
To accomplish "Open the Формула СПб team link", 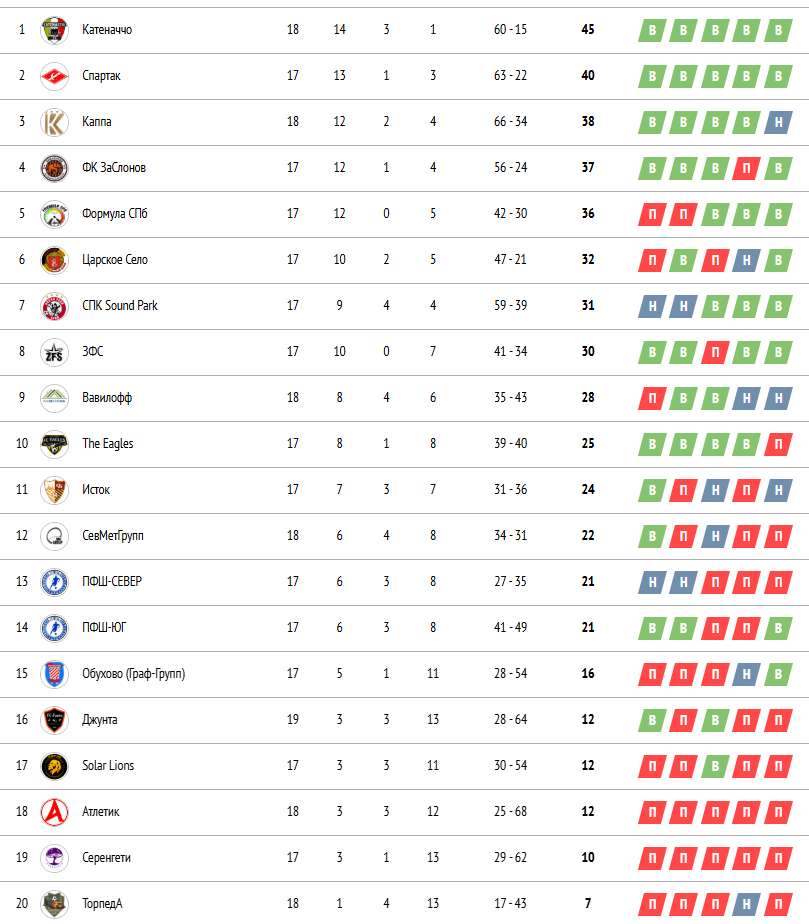I will (x=115, y=213).
